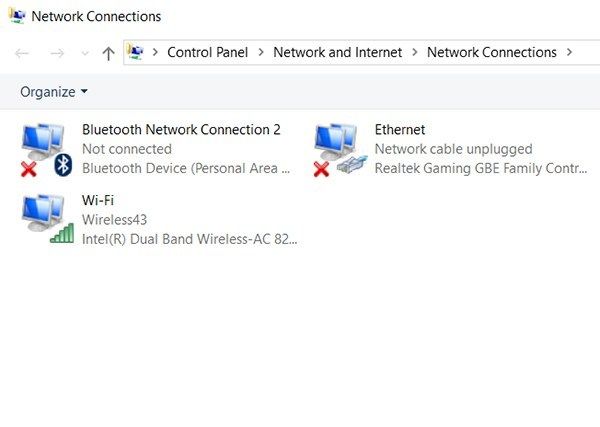The height and width of the screenshot is (427, 600).
Task: Click the Wi-Fi connection name label
Action: coord(98,200)
